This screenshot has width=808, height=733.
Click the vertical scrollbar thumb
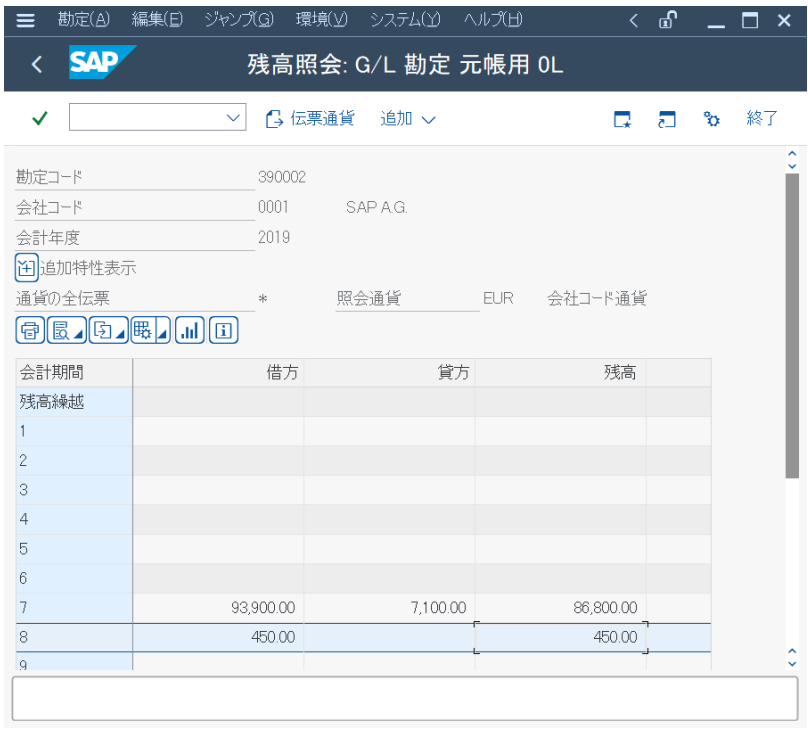click(792, 326)
